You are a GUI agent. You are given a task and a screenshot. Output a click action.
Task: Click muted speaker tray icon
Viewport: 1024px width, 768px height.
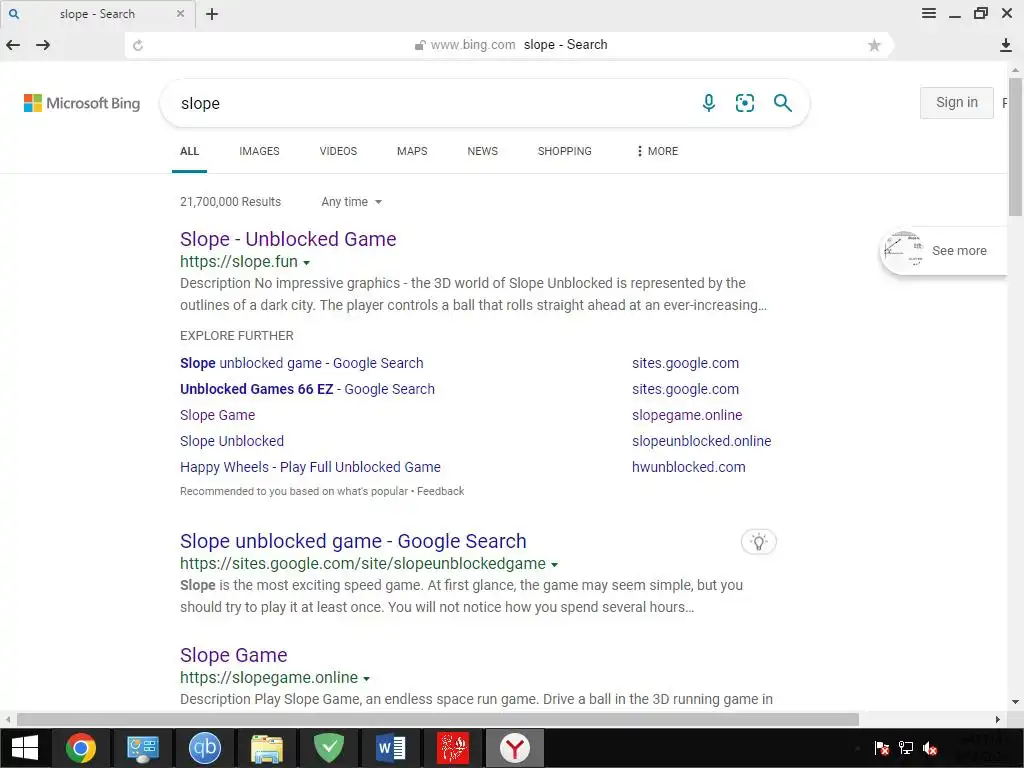[930, 748]
